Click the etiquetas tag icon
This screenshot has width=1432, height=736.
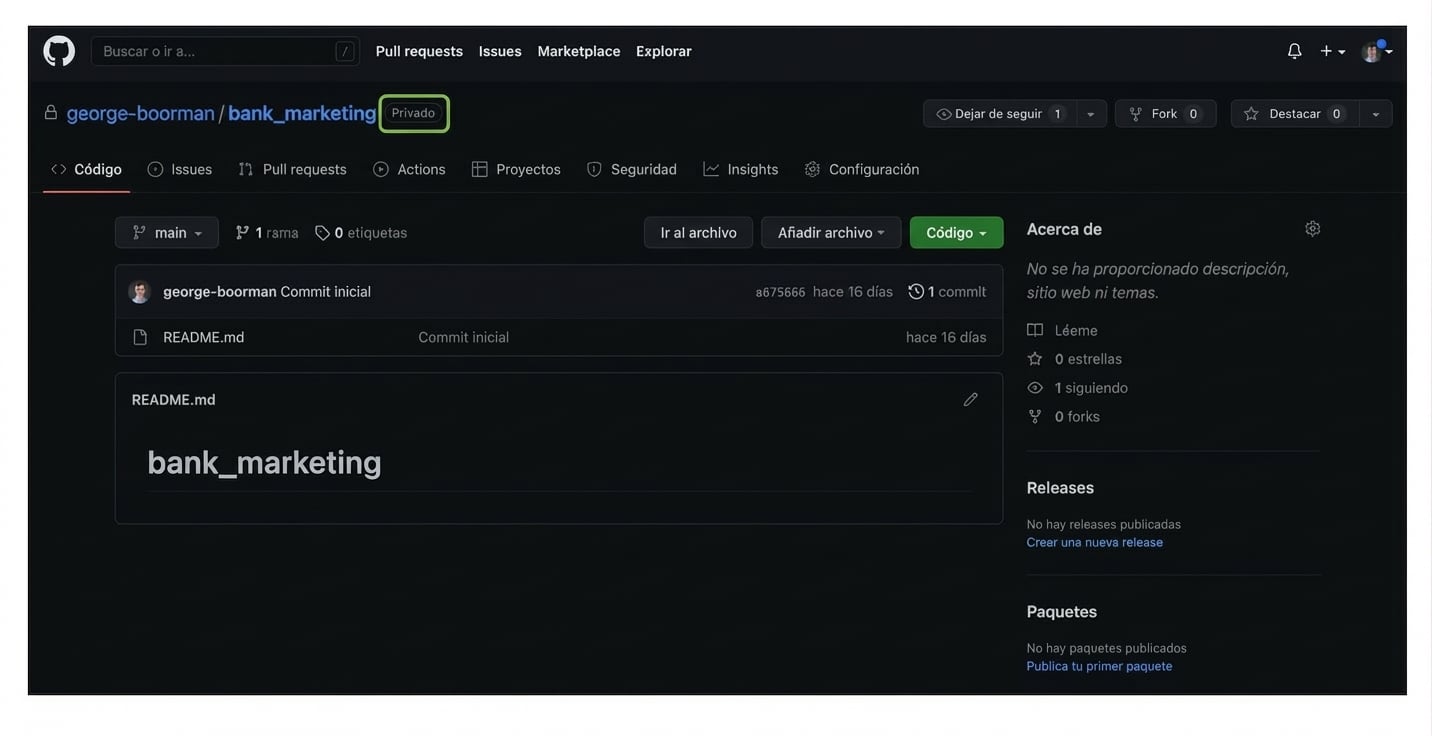tap(322, 233)
